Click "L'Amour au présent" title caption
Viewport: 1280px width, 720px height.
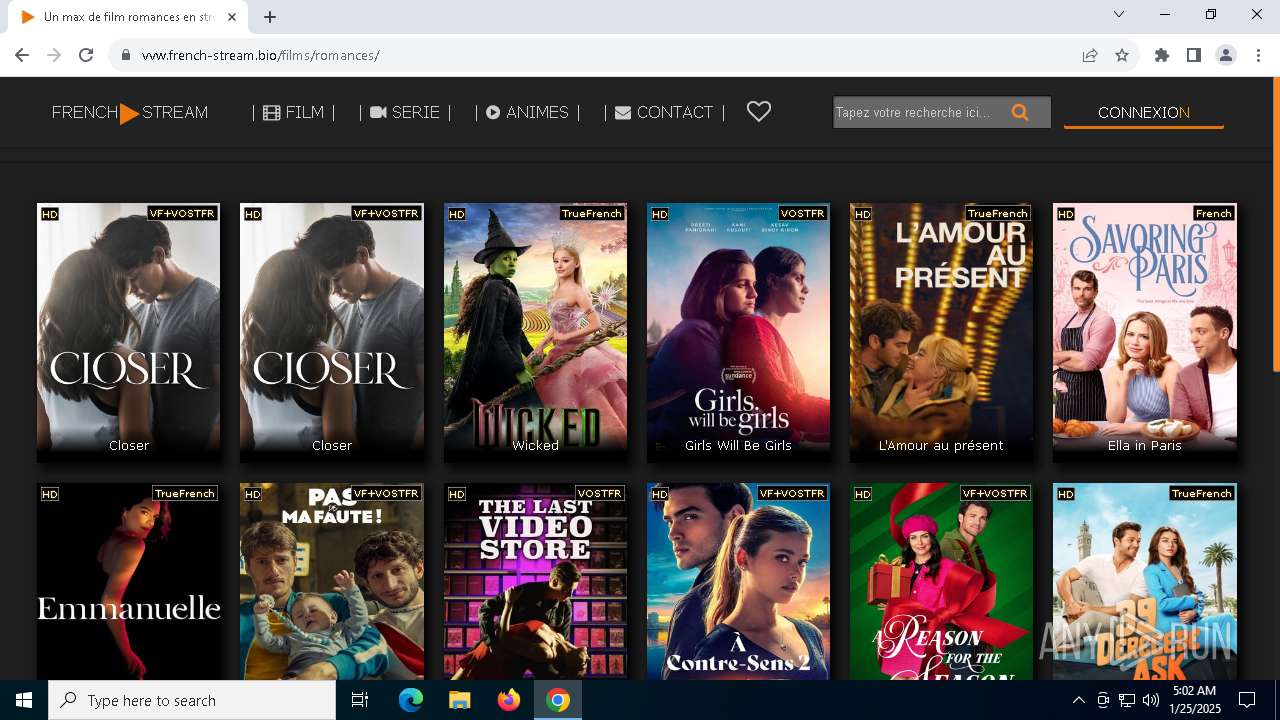pos(941,446)
